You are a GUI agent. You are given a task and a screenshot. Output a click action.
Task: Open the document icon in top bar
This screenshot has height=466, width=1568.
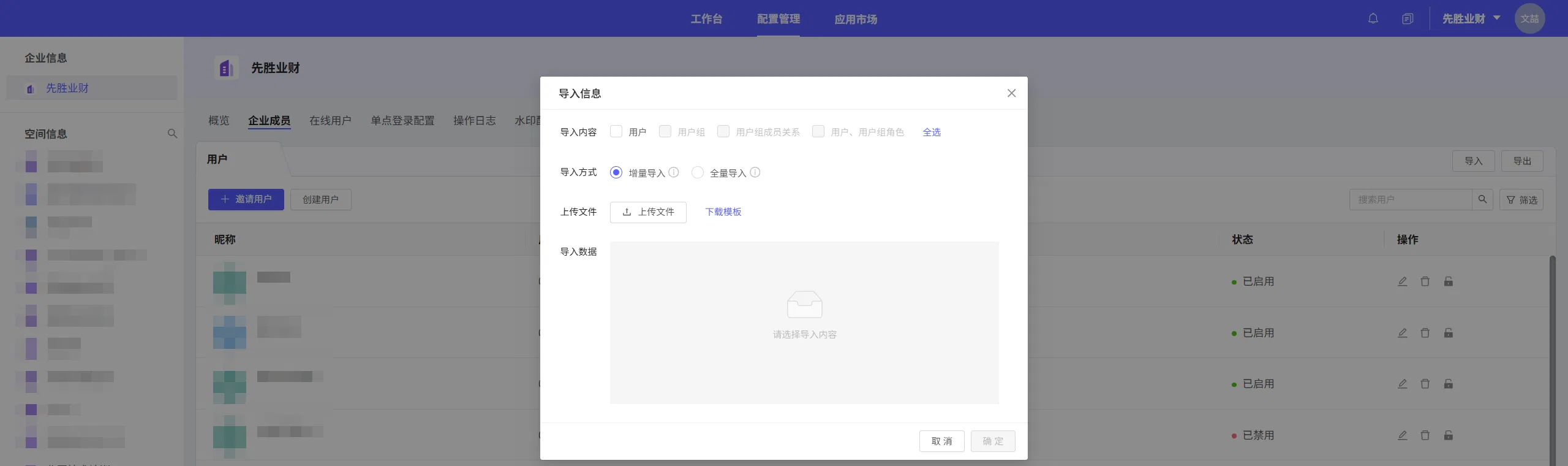click(x=1408, y=18)
